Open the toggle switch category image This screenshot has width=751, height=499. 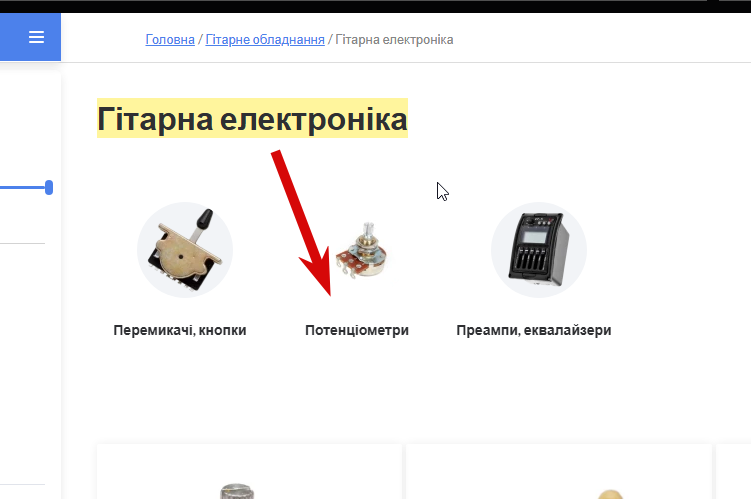coord(185,250)
